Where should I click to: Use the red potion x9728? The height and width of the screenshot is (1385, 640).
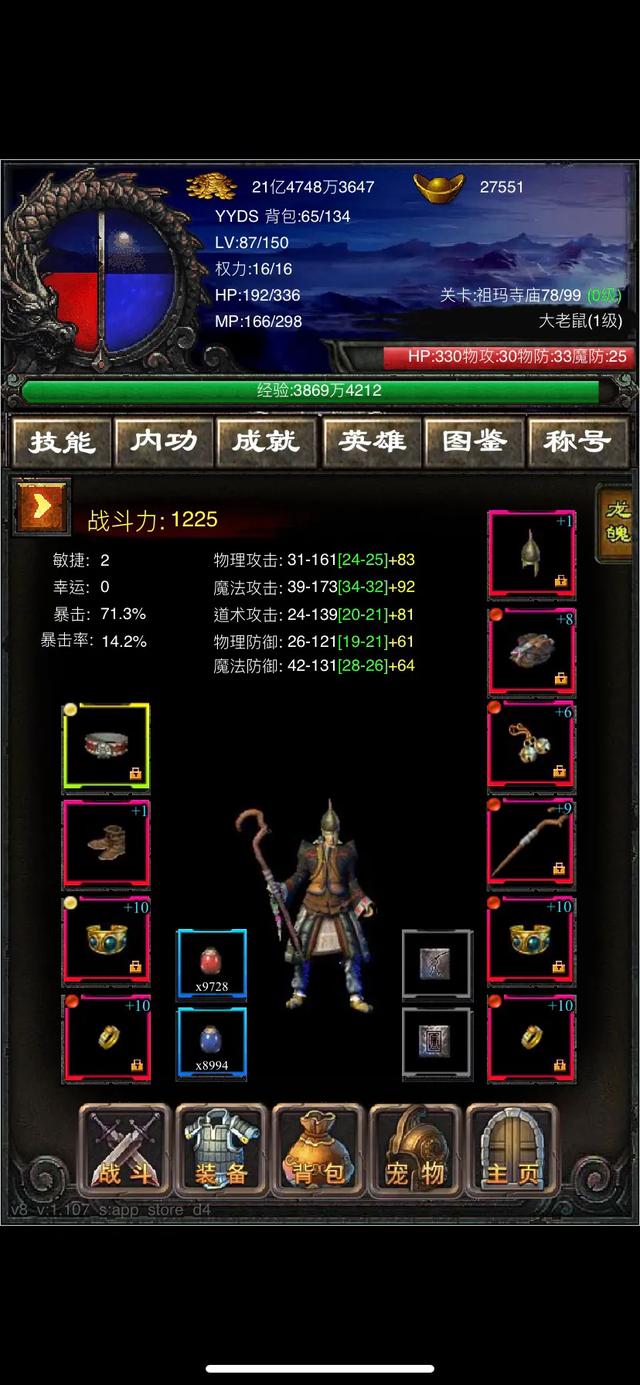(x=211, y=964)
